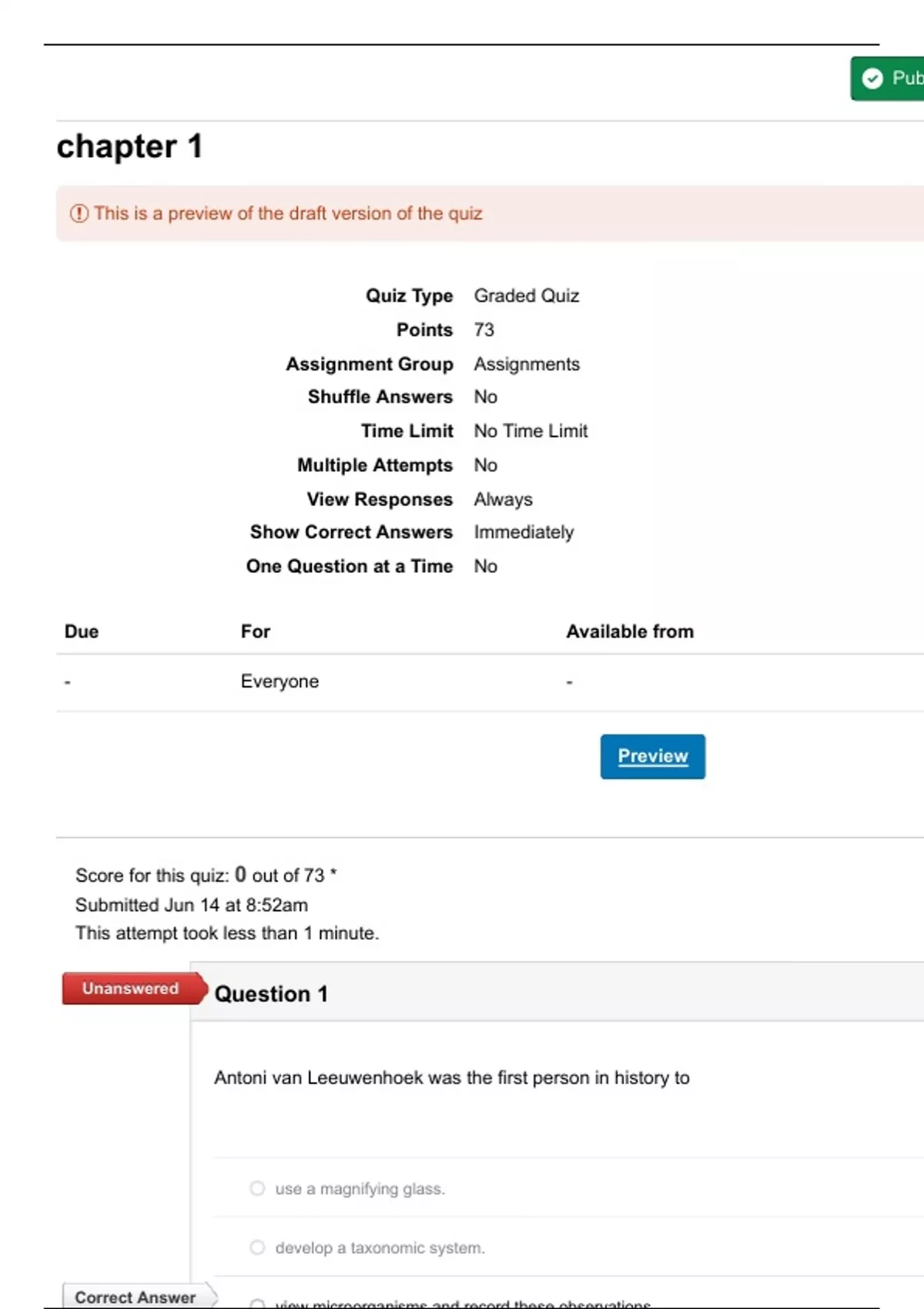The width and height of the screenshot is (924, 1309).
Task: Select the "use a magnifying glass" option
Action: click(x=257, y=1188)
